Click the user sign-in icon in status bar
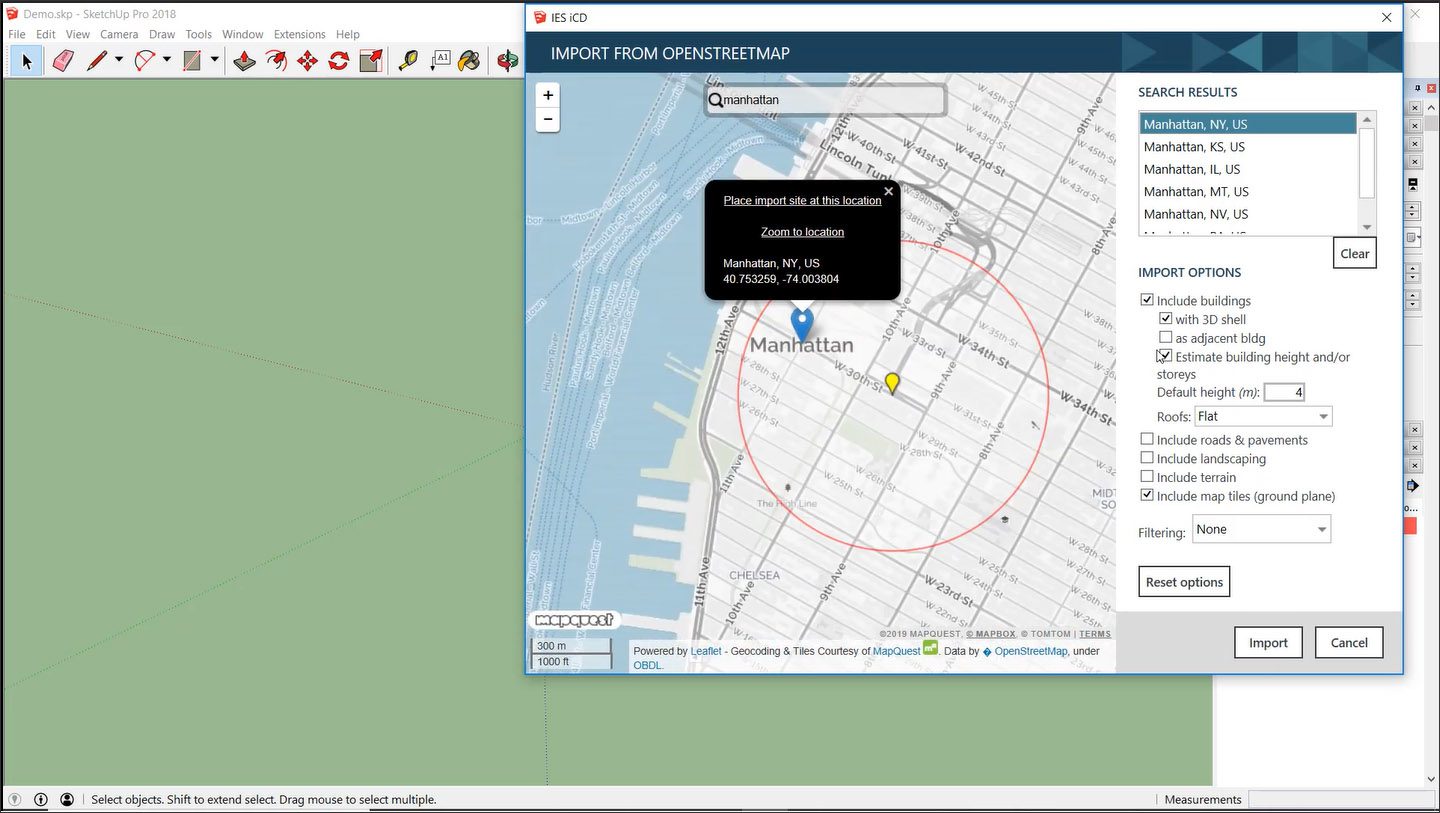 [67, 799]
